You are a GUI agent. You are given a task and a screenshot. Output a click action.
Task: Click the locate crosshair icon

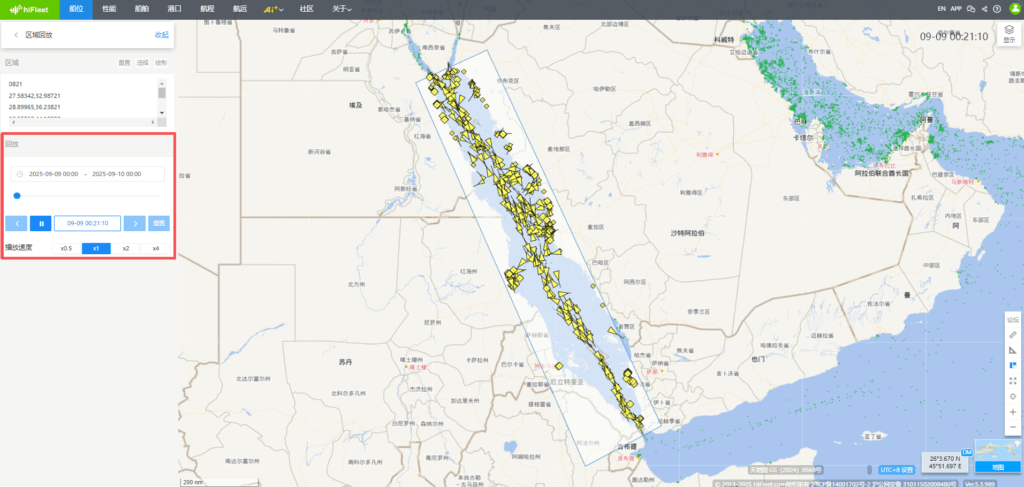1013,397
